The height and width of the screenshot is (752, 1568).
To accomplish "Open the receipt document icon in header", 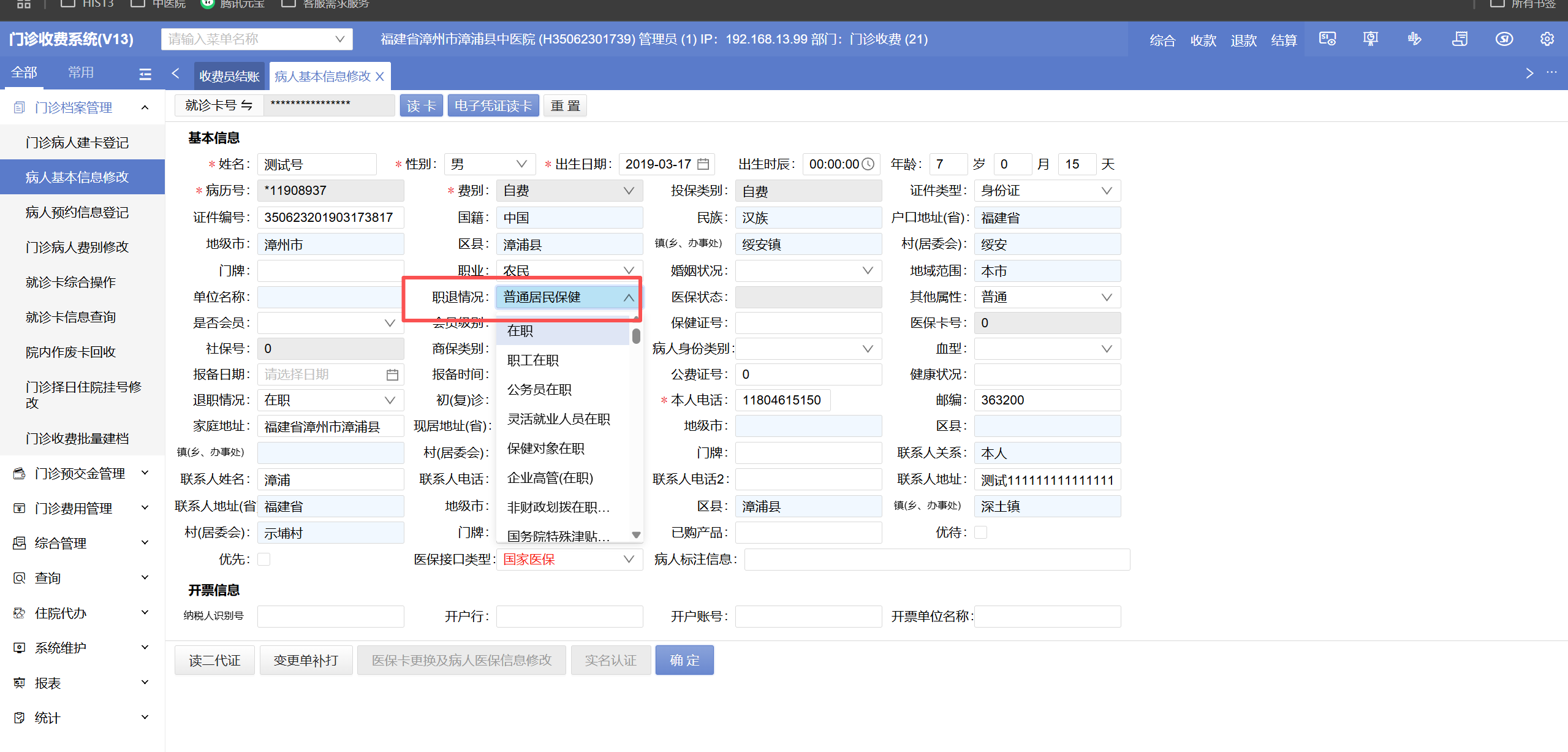I will (x=1460, y=39).
